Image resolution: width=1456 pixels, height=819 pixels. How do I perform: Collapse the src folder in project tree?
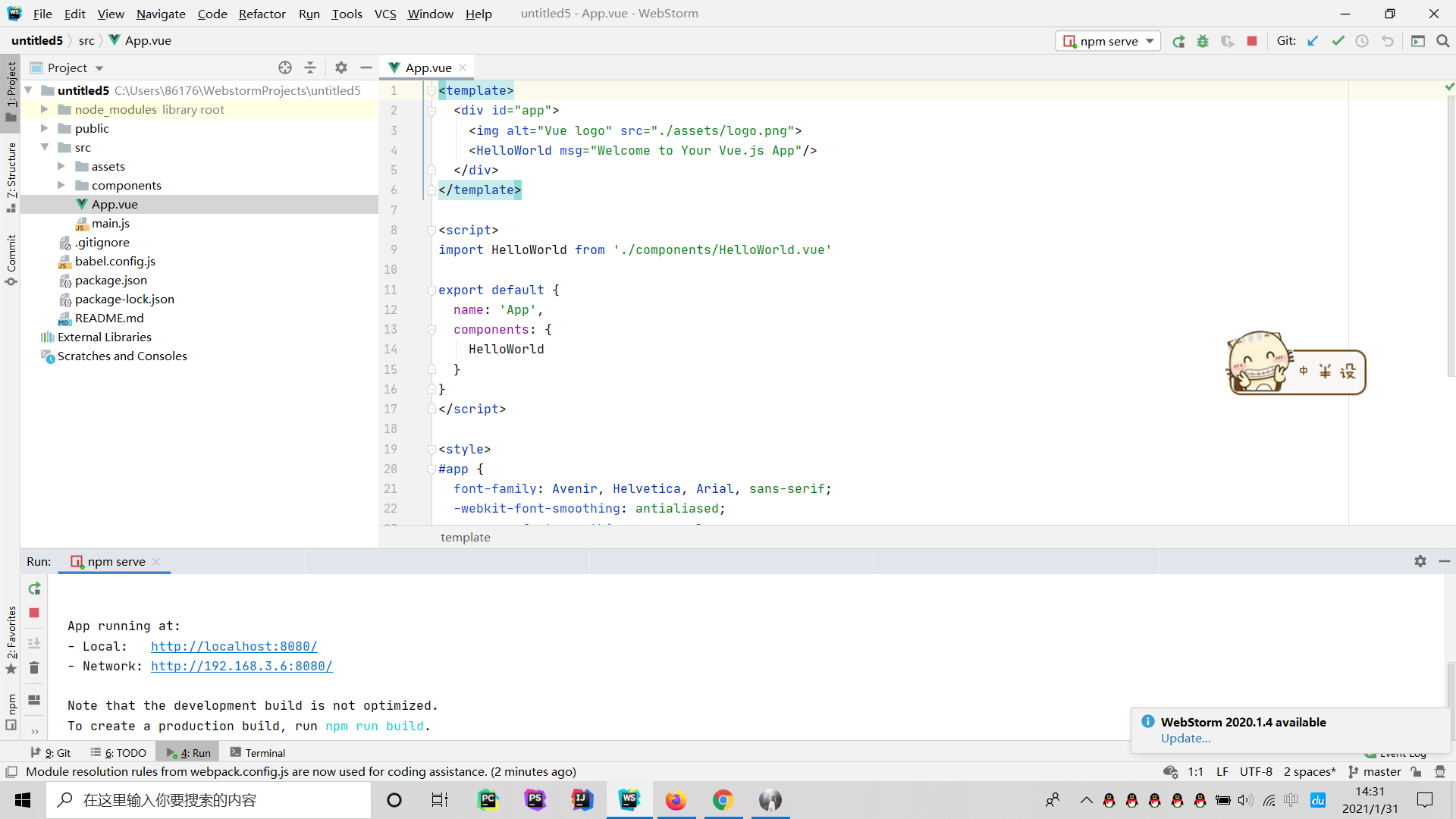pyautogui.click(x=45, y=147)
